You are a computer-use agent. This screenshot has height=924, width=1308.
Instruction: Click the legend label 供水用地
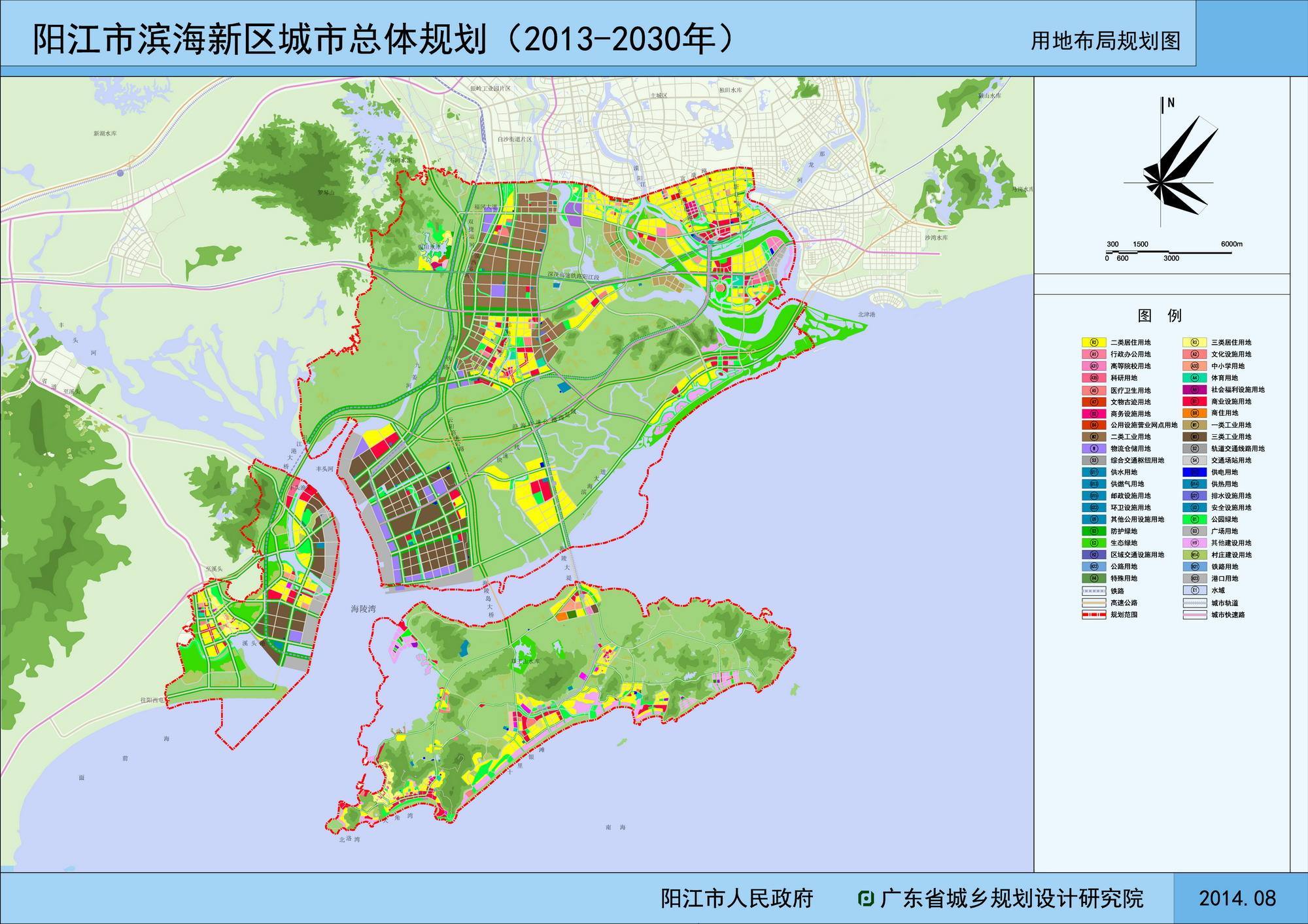click(x=1124, y=471)
